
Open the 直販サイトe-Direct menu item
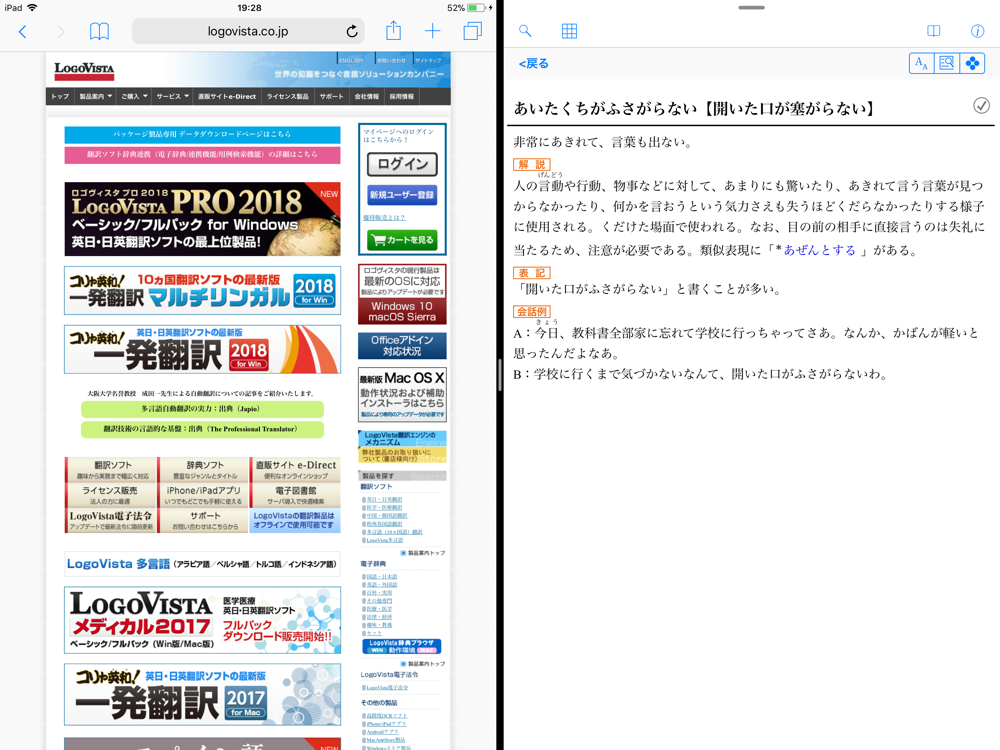coord(227,96)
